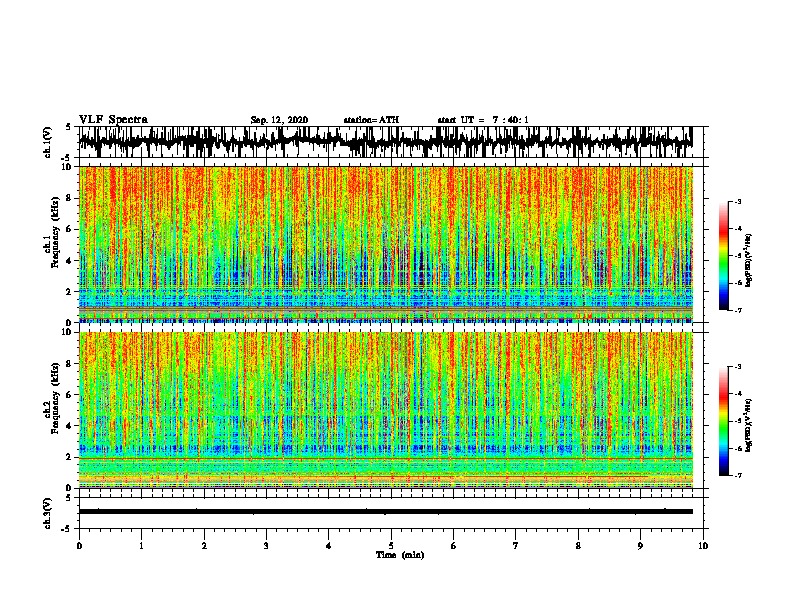Click the time axis end label "10"
792x612 pixels.
tap(703, 546)
